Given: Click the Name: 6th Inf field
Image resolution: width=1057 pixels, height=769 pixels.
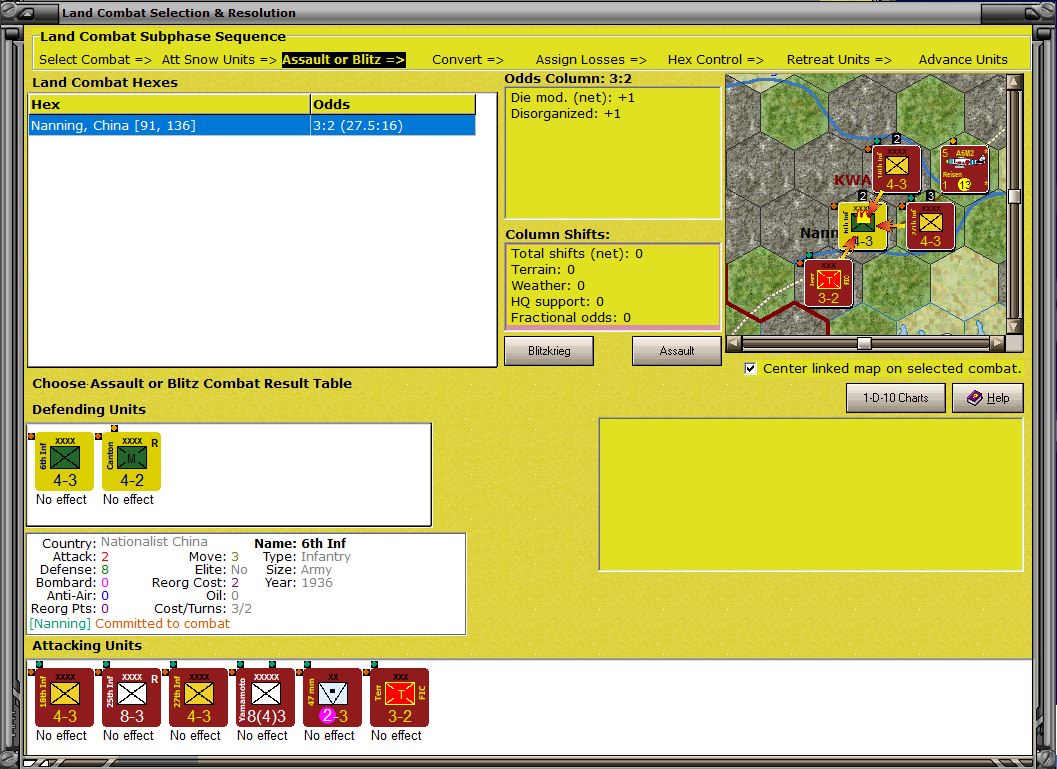Looking at the screenshot, I should click(300, 543).
